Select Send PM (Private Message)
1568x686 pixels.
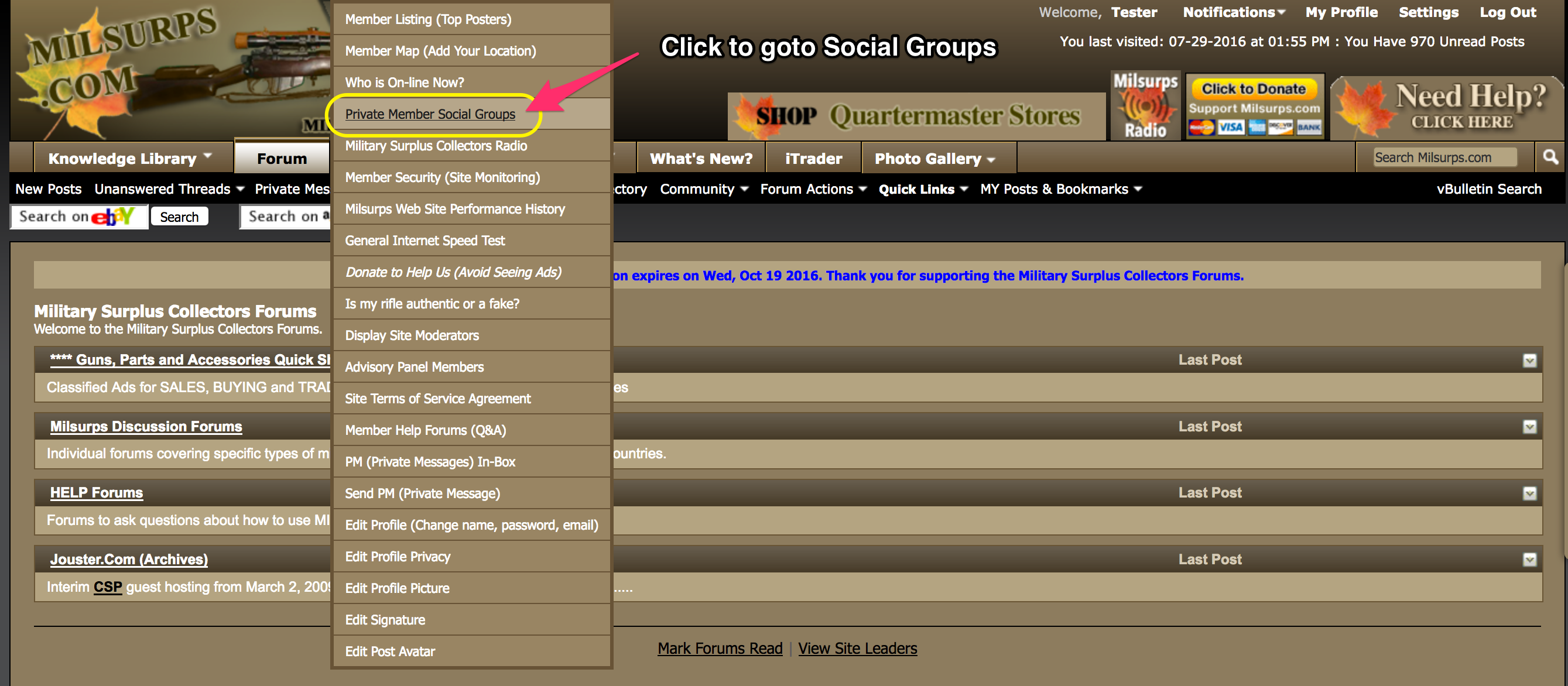[471, 493]
